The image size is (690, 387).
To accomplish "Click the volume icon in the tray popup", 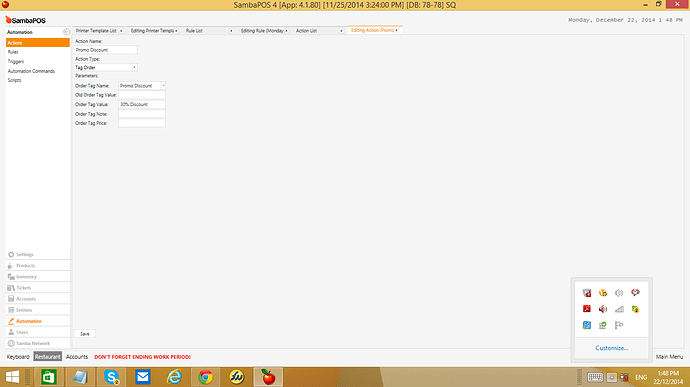I will click(619, 293).
